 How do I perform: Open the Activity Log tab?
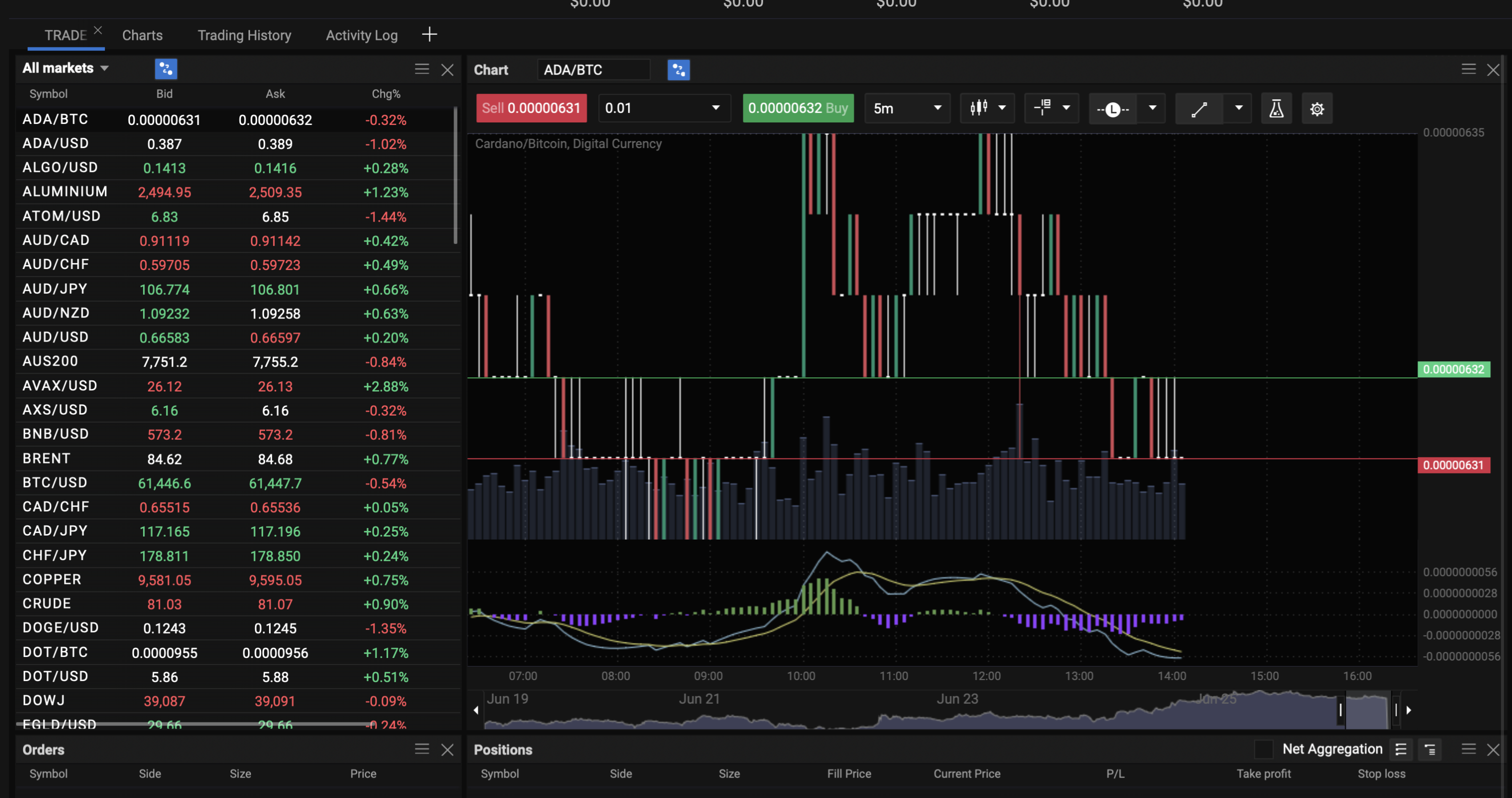pyautogui.click(x=361, y=35)
